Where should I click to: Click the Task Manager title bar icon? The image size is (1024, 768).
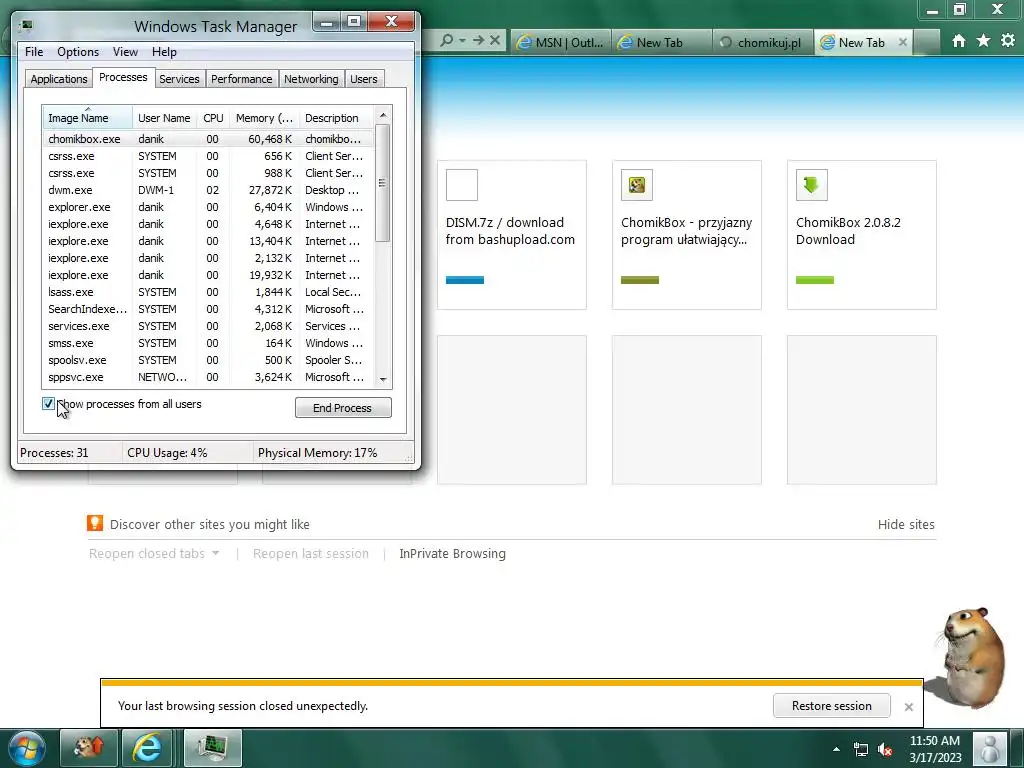pyautogui.click(x=26, y=25)
